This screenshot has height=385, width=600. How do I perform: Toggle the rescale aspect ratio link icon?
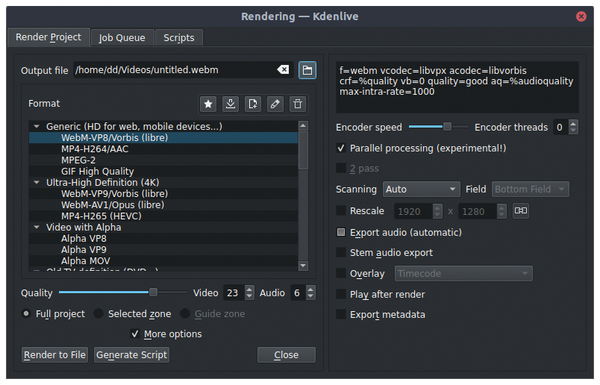coord(521,211)
